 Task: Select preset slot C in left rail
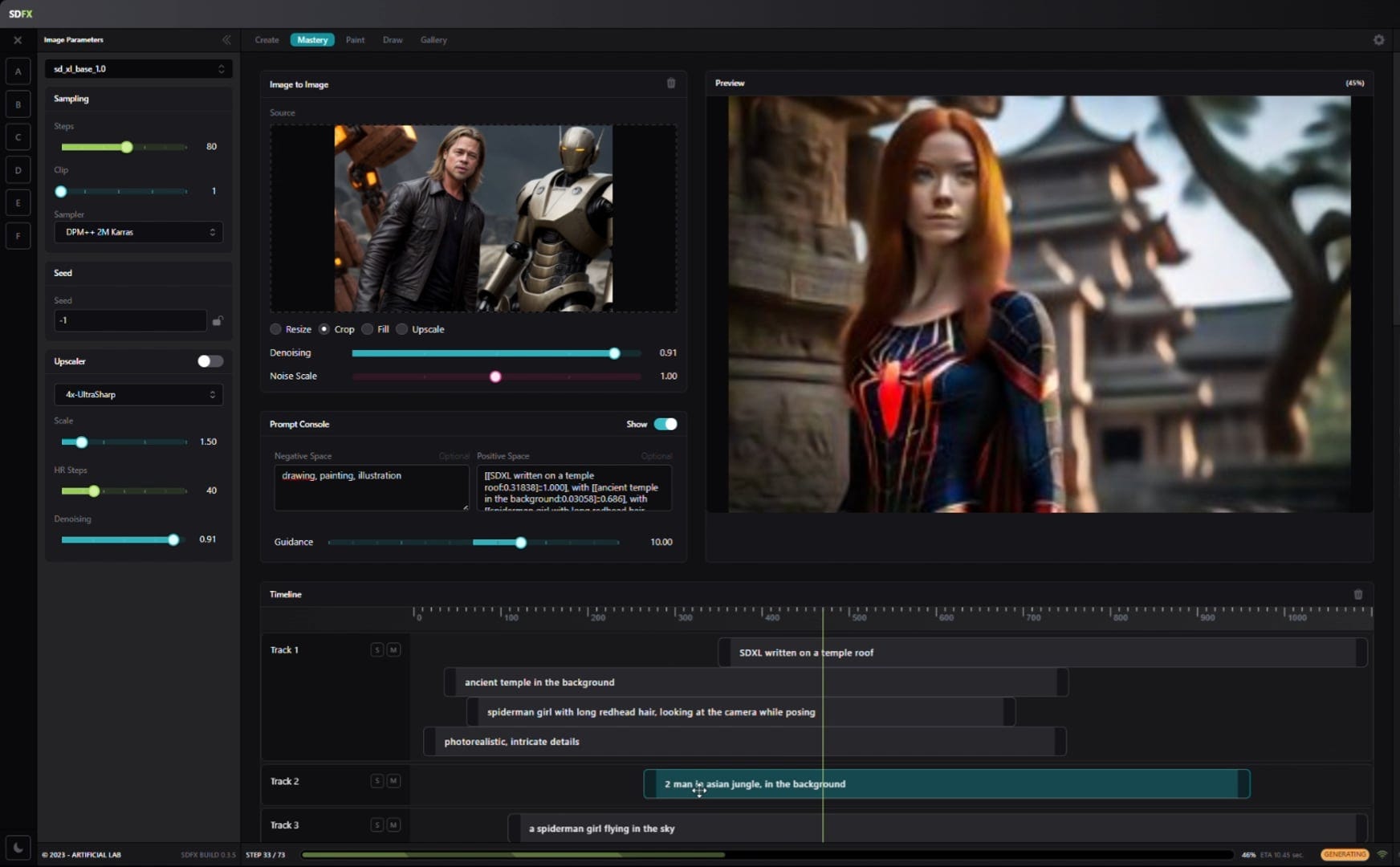18,137
